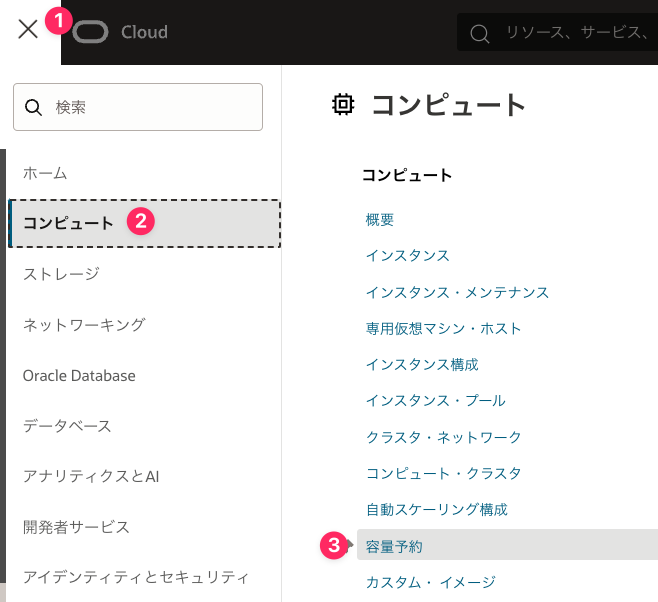The height and width of the screenshot is (602, 658).
Task: Open the インスタンス・プール link
Action: 436,401
